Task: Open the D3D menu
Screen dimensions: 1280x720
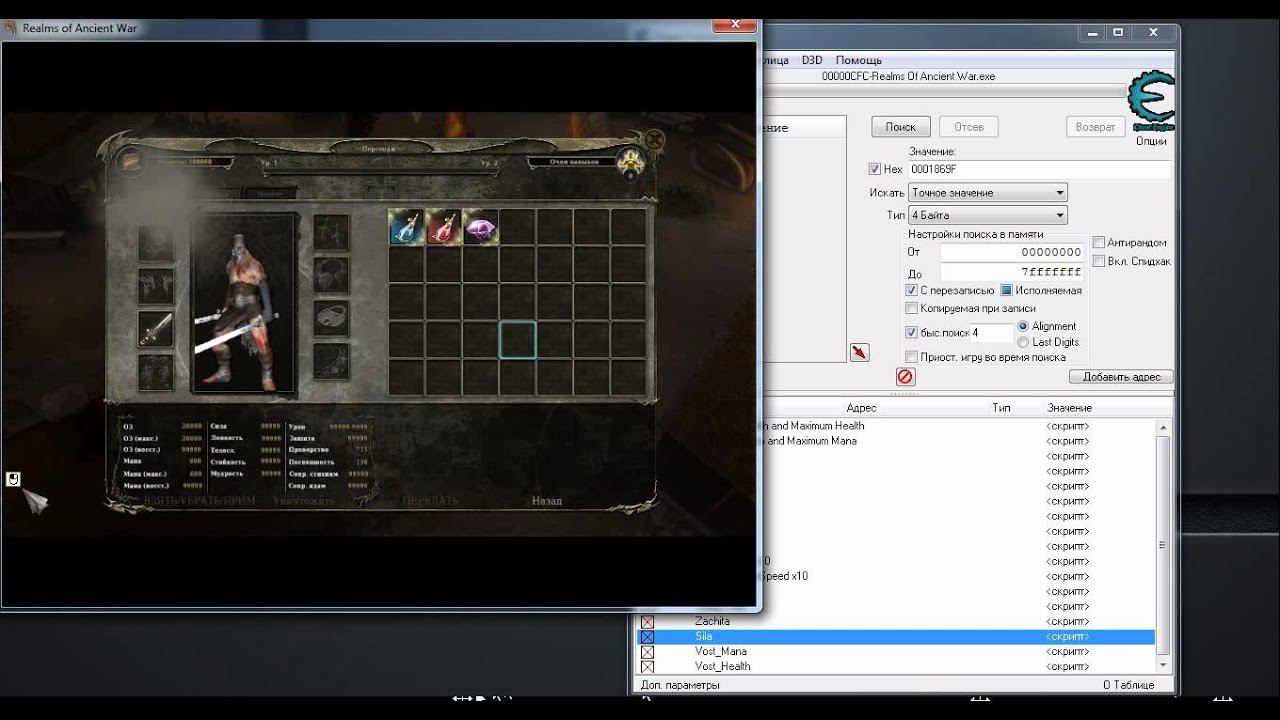Action: (812, 60)
